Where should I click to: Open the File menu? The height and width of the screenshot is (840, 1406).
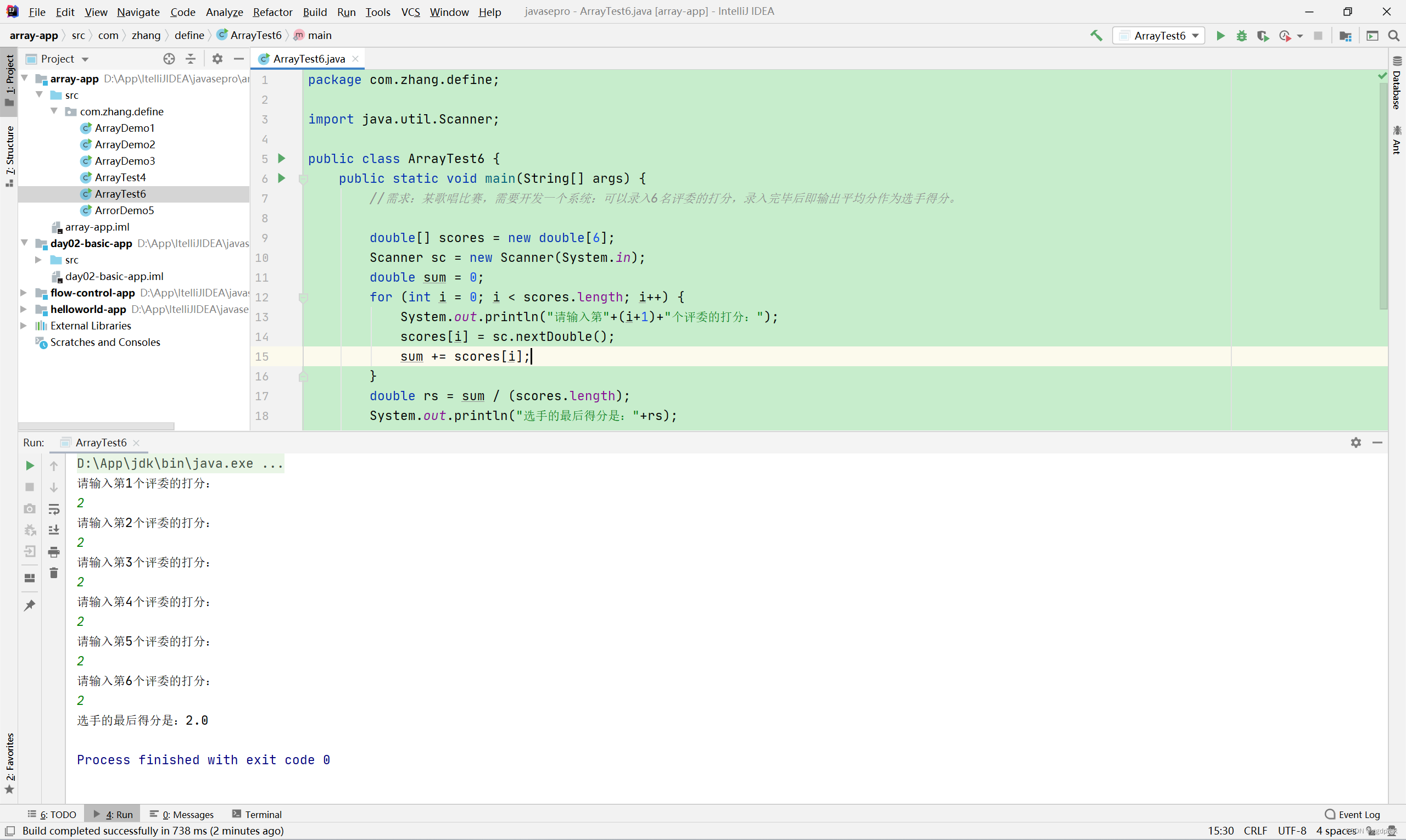point(37,12)
